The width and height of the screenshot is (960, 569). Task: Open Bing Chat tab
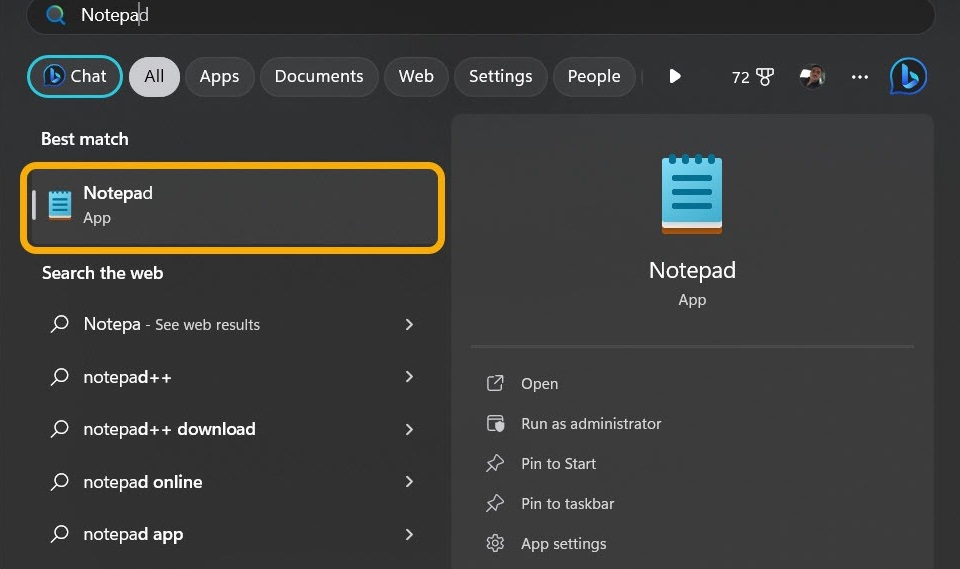[75, 77]
